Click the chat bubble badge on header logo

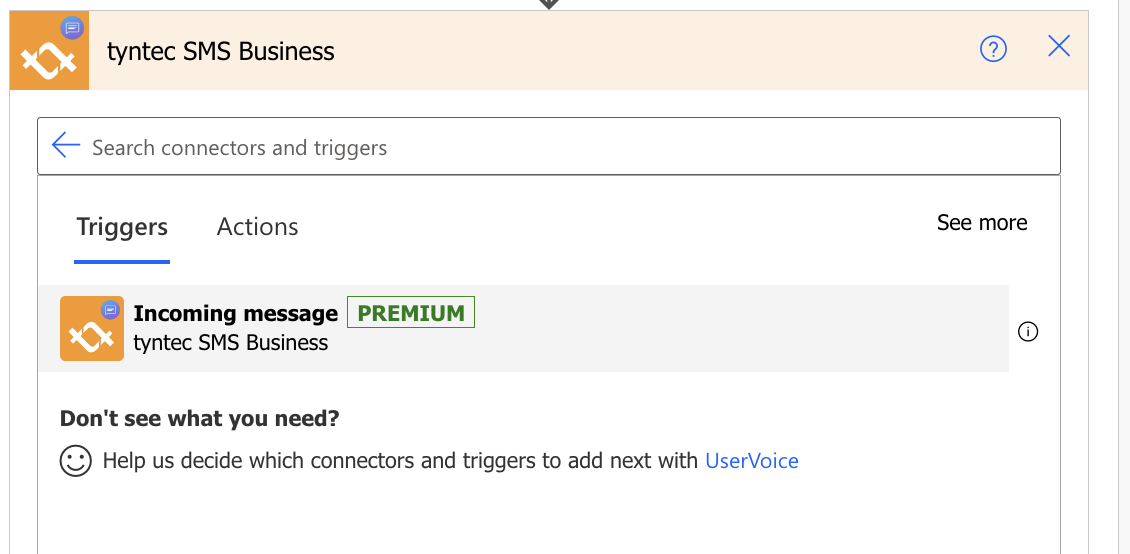coord(72,28)
